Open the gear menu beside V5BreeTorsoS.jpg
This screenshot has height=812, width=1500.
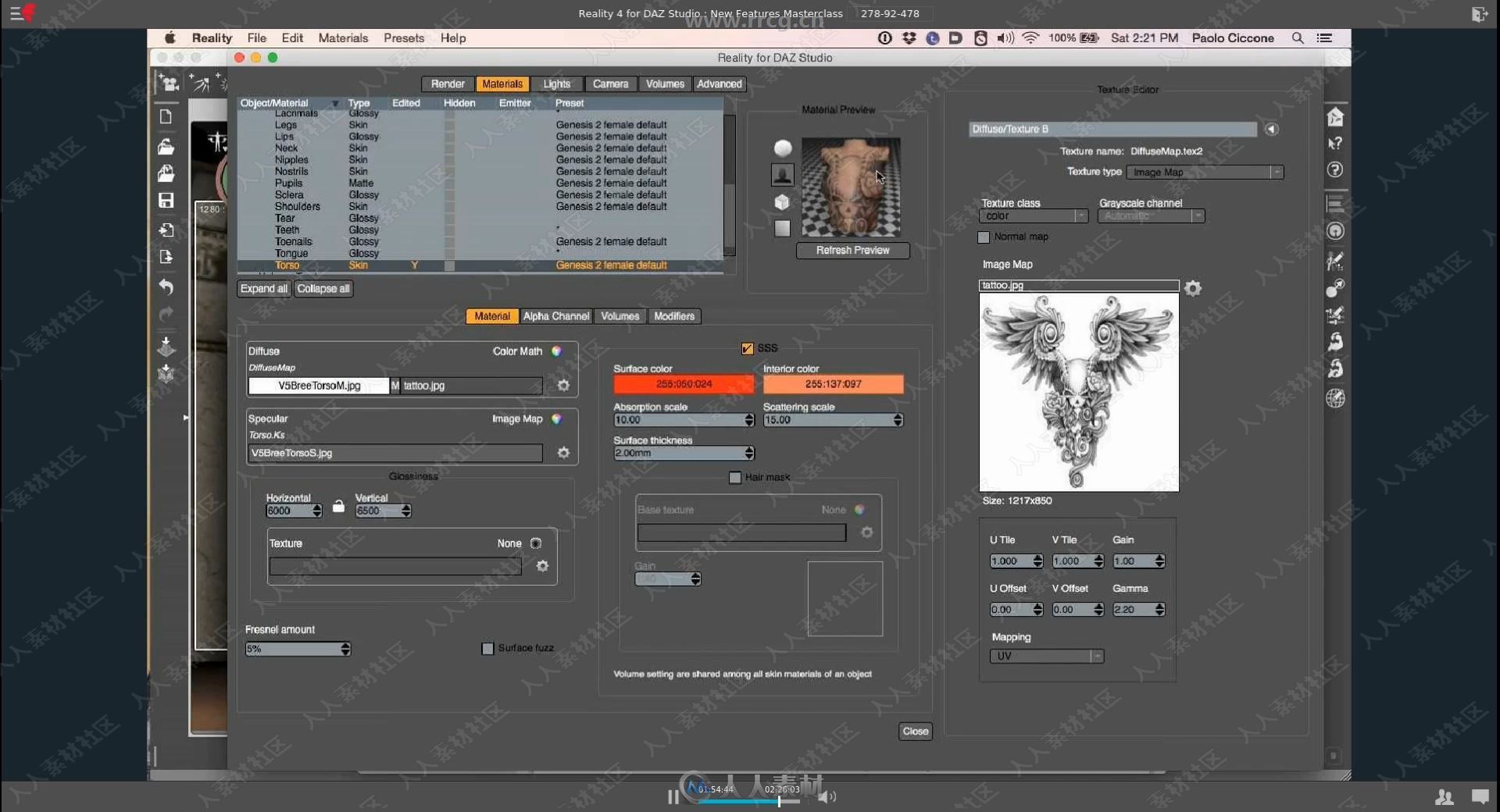coord(563,453)
